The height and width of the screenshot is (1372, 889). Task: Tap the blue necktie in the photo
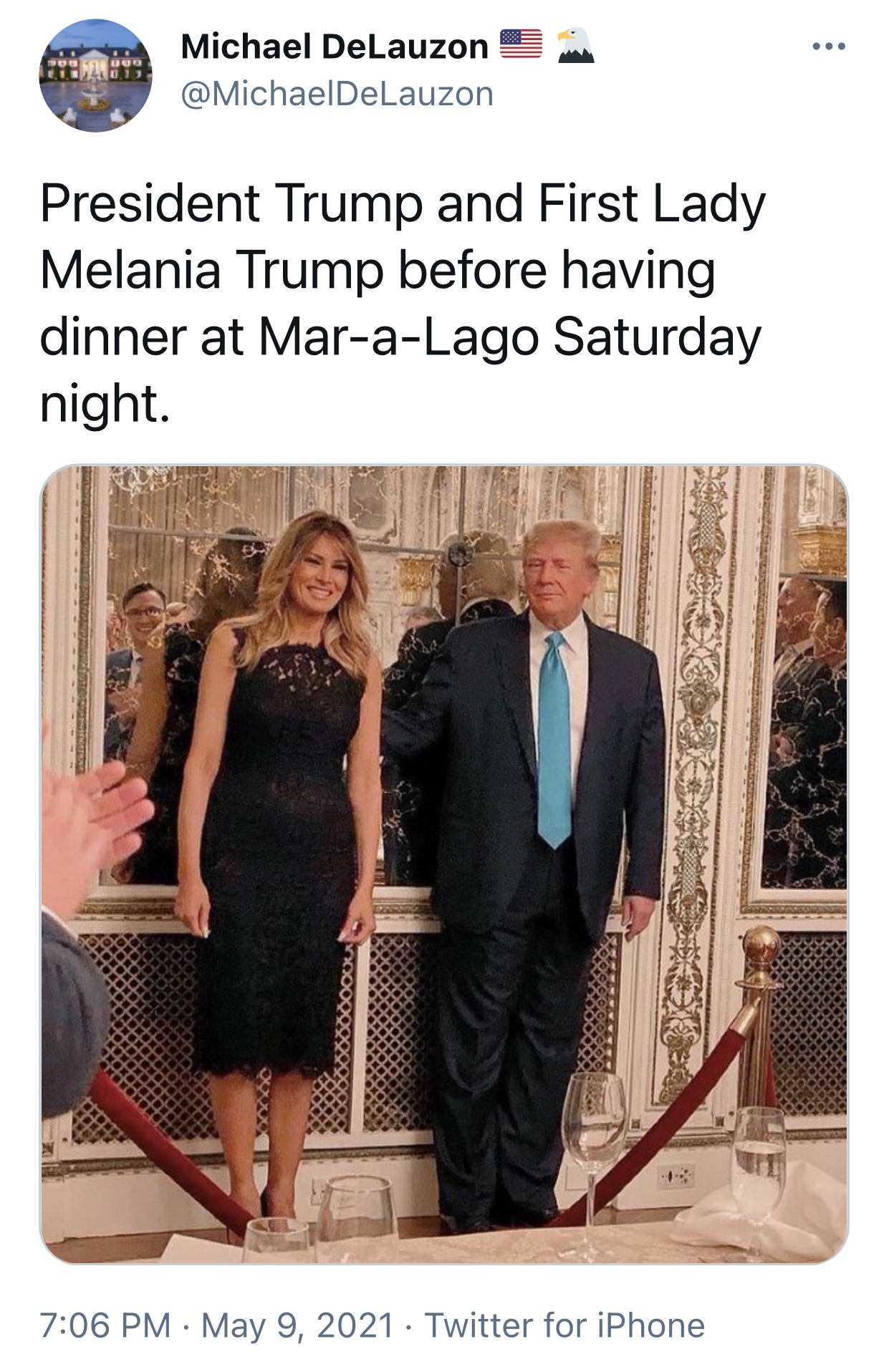[x=555, y=740]
